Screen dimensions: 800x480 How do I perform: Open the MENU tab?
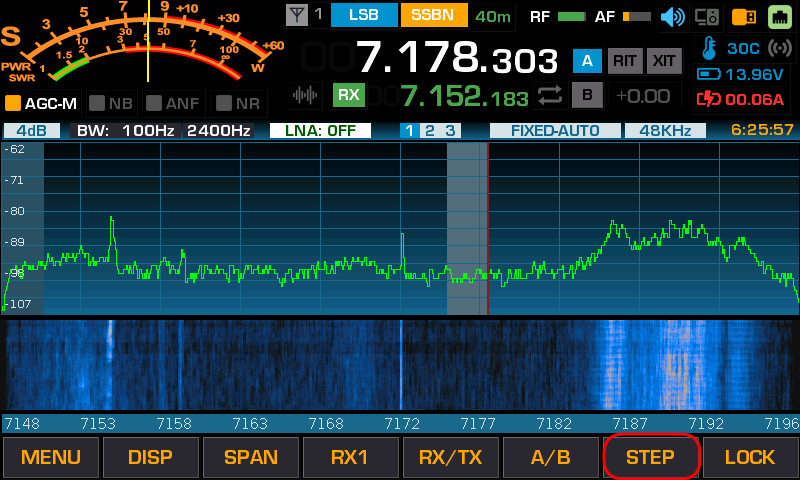click(50, 458)
